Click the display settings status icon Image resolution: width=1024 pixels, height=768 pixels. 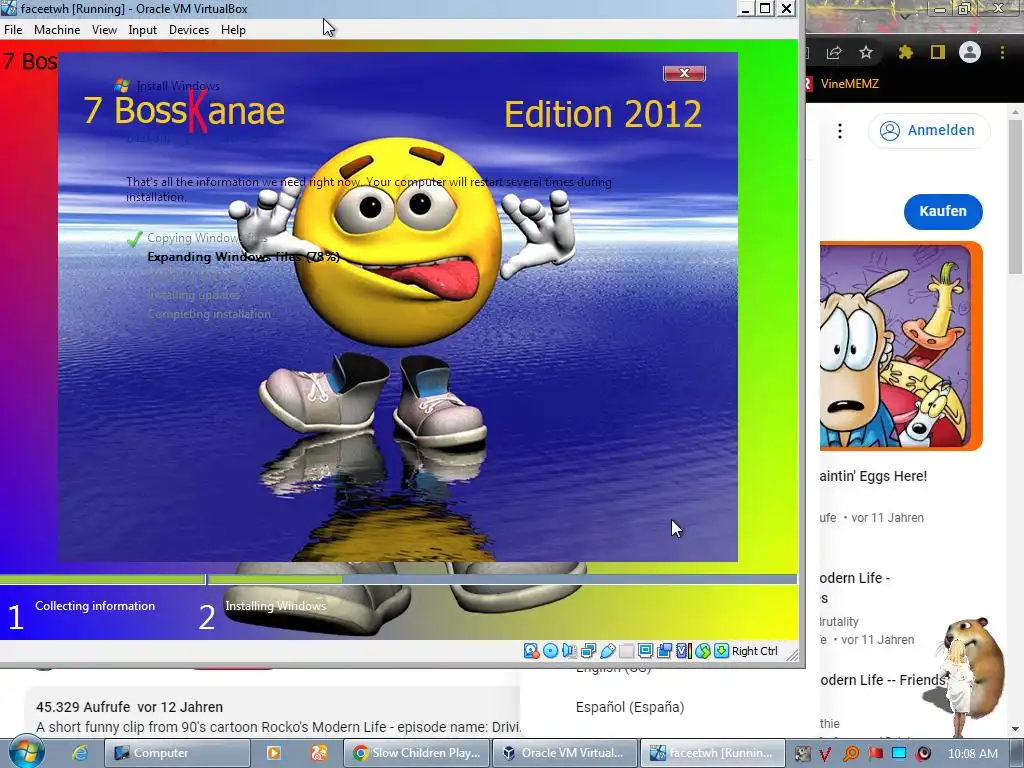pos(645,651)
